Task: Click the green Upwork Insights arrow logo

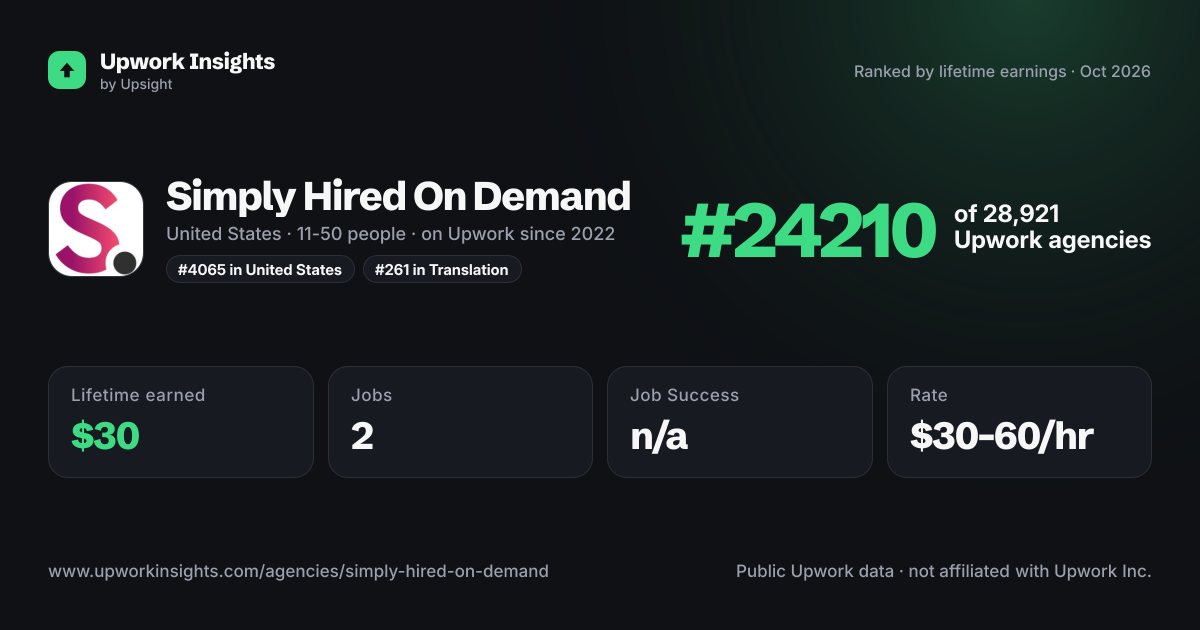Action: pyautogui.click(x=67, y=70)
